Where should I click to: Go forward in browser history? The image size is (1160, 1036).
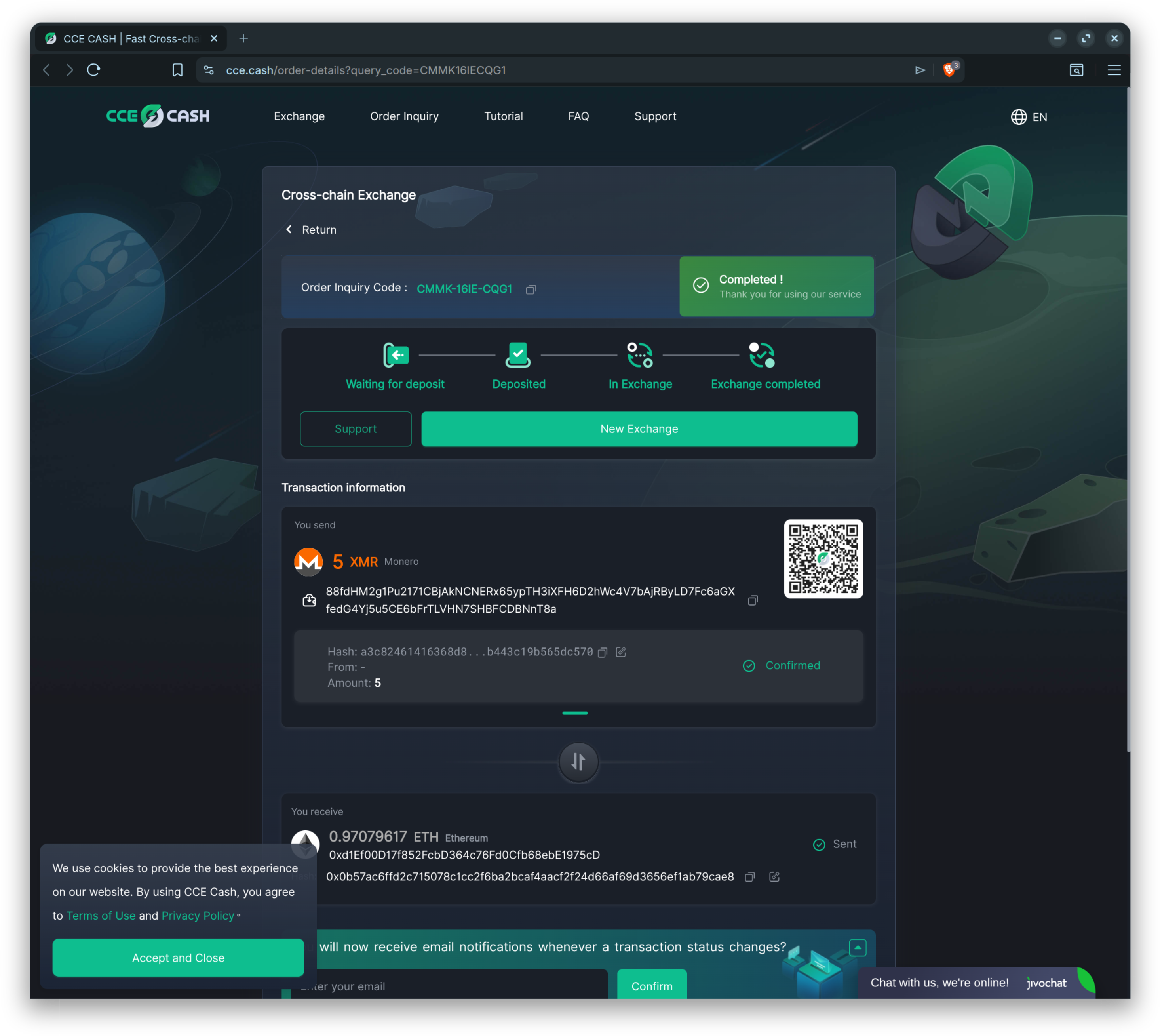pos(69,70)
